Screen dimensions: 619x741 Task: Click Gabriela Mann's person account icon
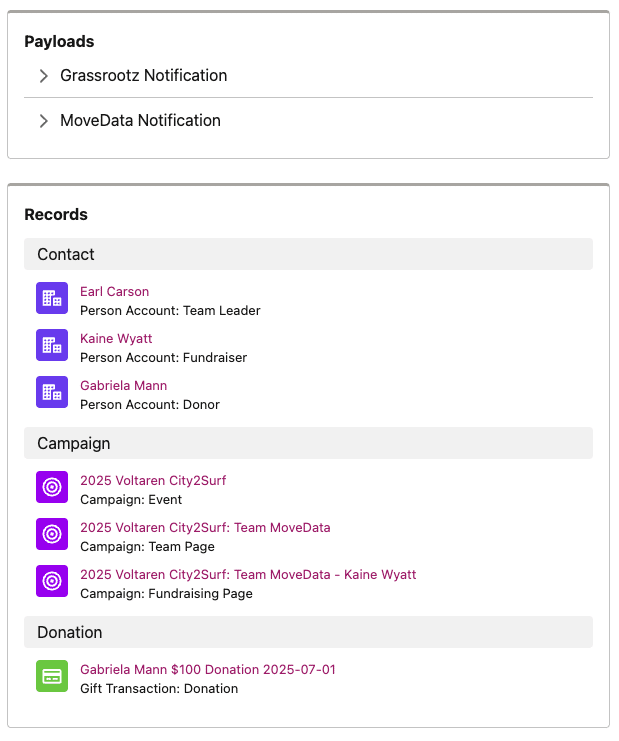click(52, 392)
